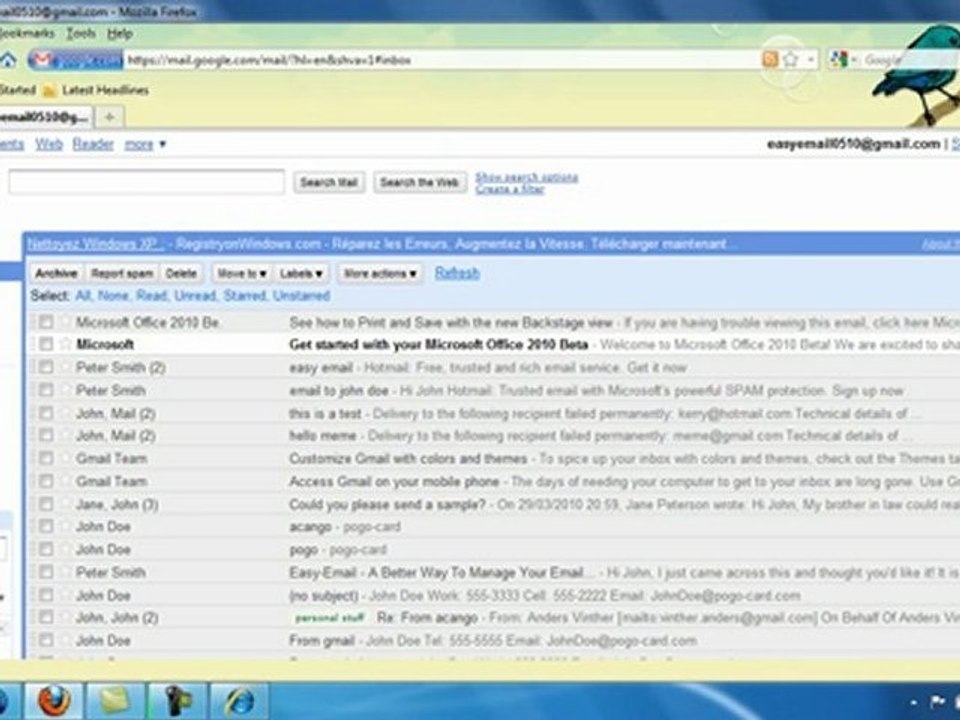Open the Latest Headlines bookmark folder icon
Image resolution: width=960 pixels, height=720 pixels.
tap(50, 91)
